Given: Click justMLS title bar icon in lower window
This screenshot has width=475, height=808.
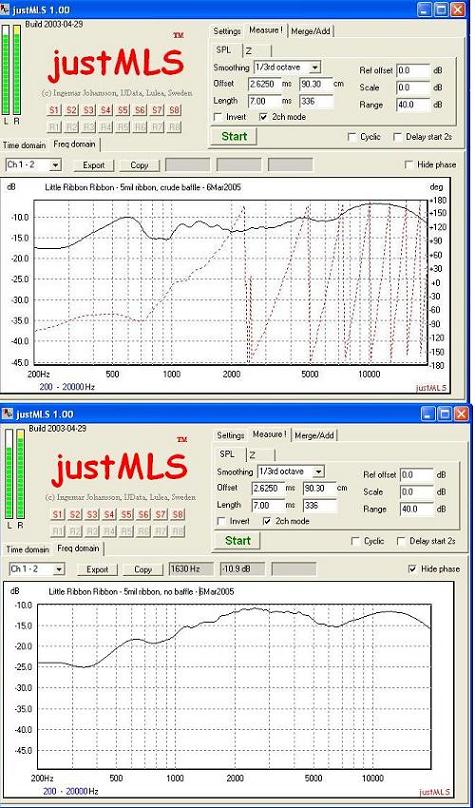Looking at the screenshot, I should point(8,414).
